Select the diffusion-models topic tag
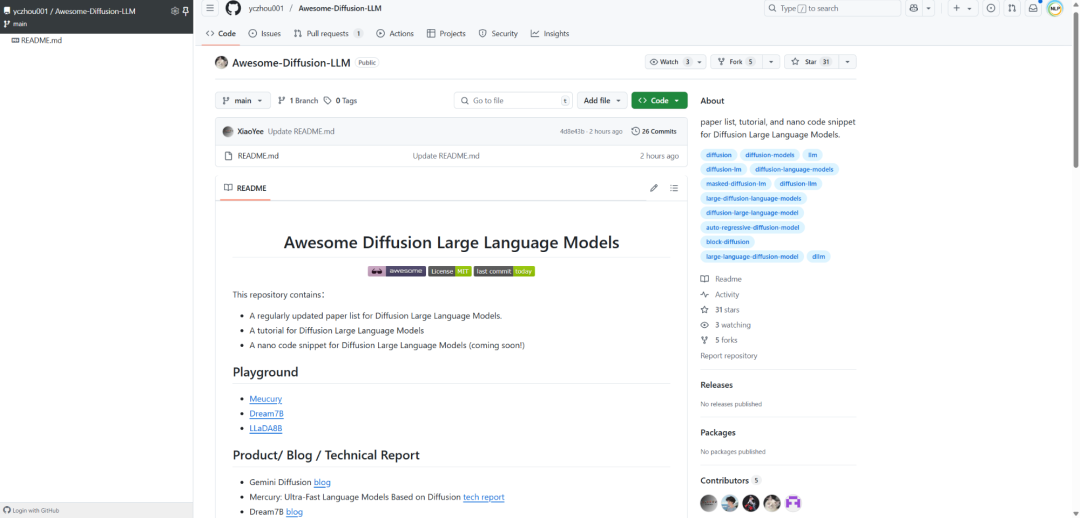 coord(769,155)
